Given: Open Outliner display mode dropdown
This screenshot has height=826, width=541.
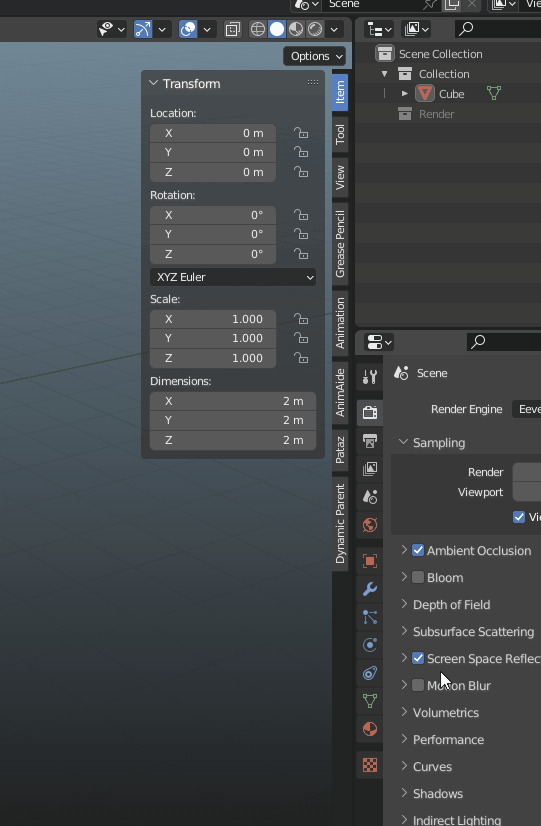Looking at the screenshot, I should coord(416,29).
